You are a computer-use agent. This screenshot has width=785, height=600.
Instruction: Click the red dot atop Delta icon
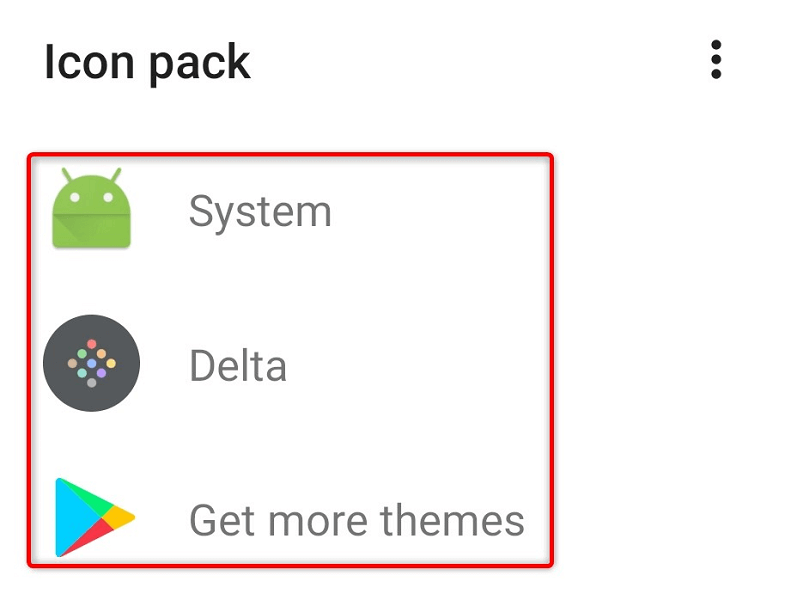tap(92, 344)
